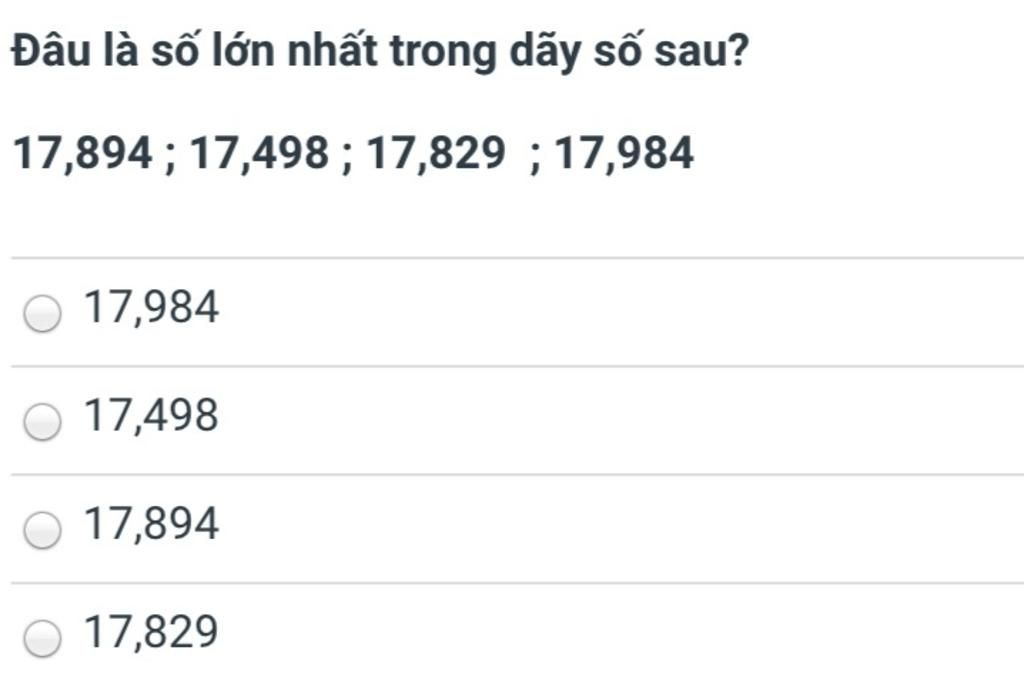This screenshot has width=1024, height=690.
Task: Click empty space in the 17,984 answer row
Action: 620,312
